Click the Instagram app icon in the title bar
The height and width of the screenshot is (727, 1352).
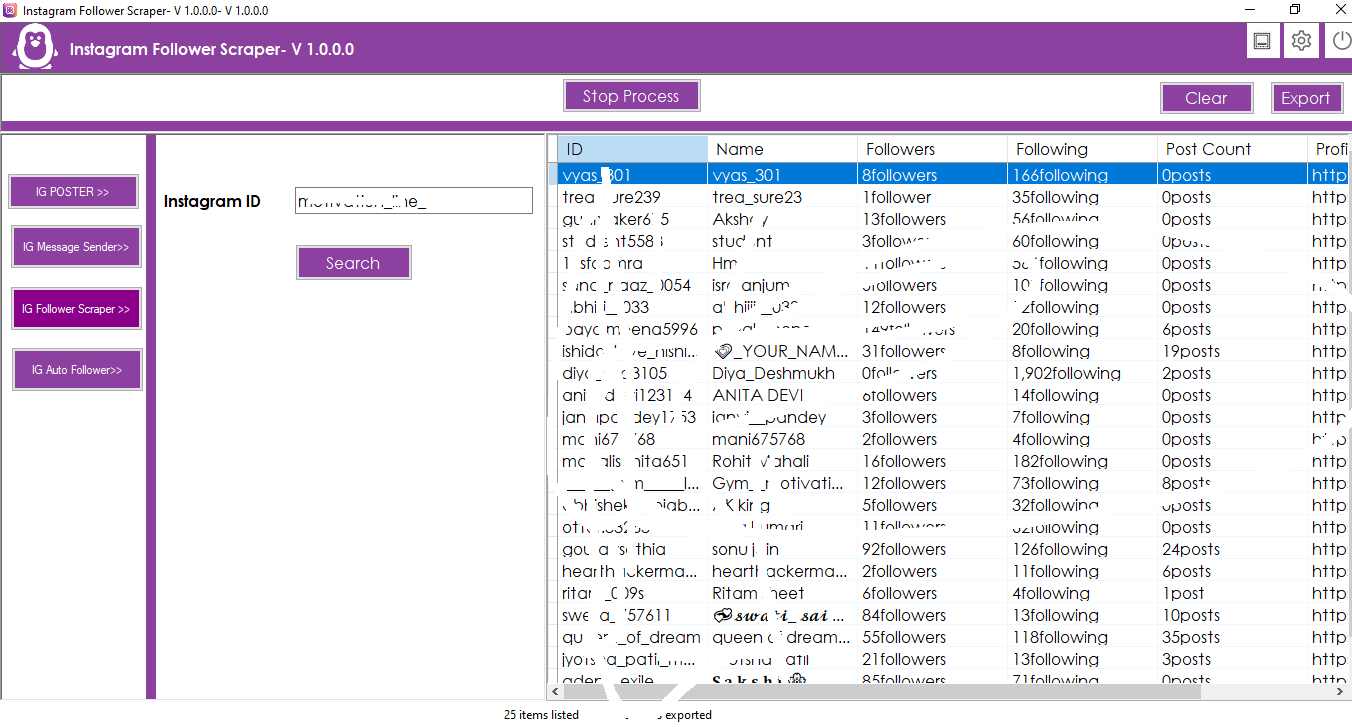[x=10, y=10]
